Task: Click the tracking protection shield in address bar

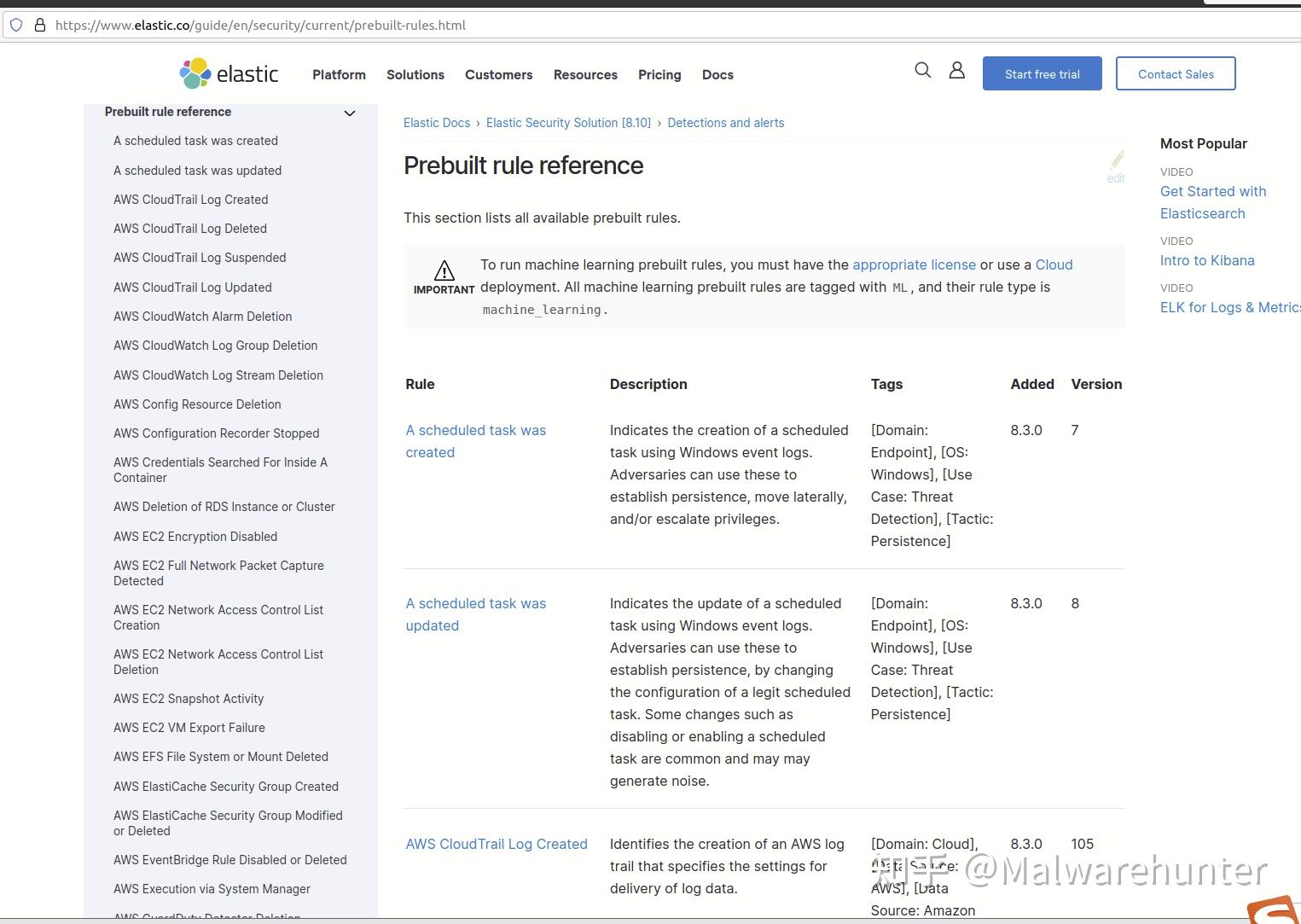Action: pyautogui.click(x=16, y=24)
